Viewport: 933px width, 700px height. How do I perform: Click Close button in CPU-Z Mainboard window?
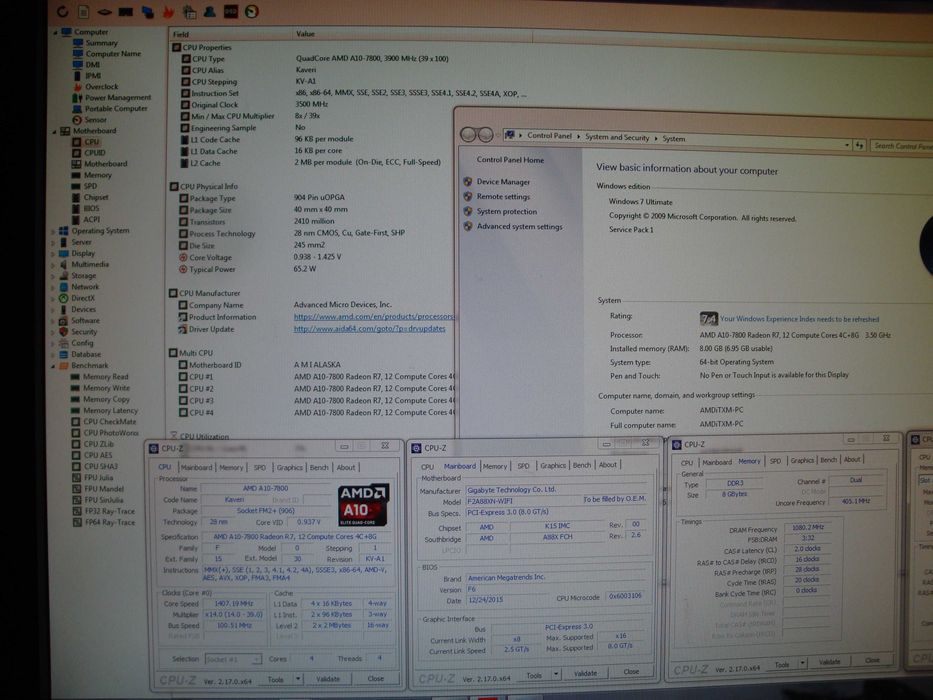pos(631,672)
